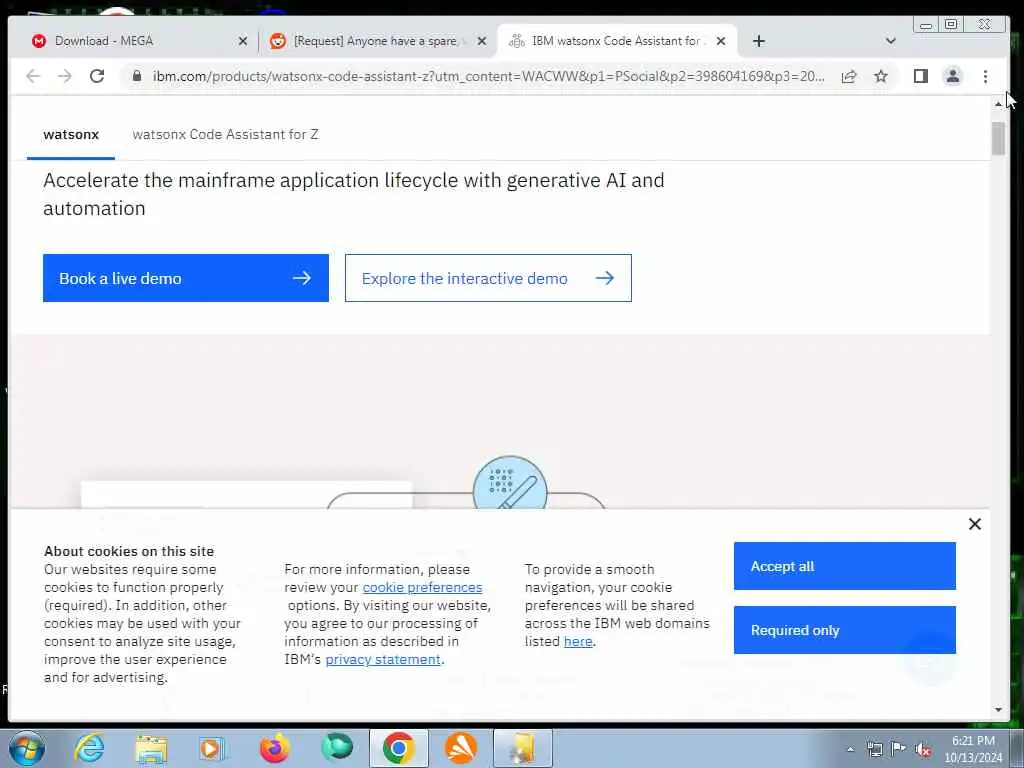Click the scrollbar up arrow
This screenshot has height=768, width=1024.
pos(998,104)
